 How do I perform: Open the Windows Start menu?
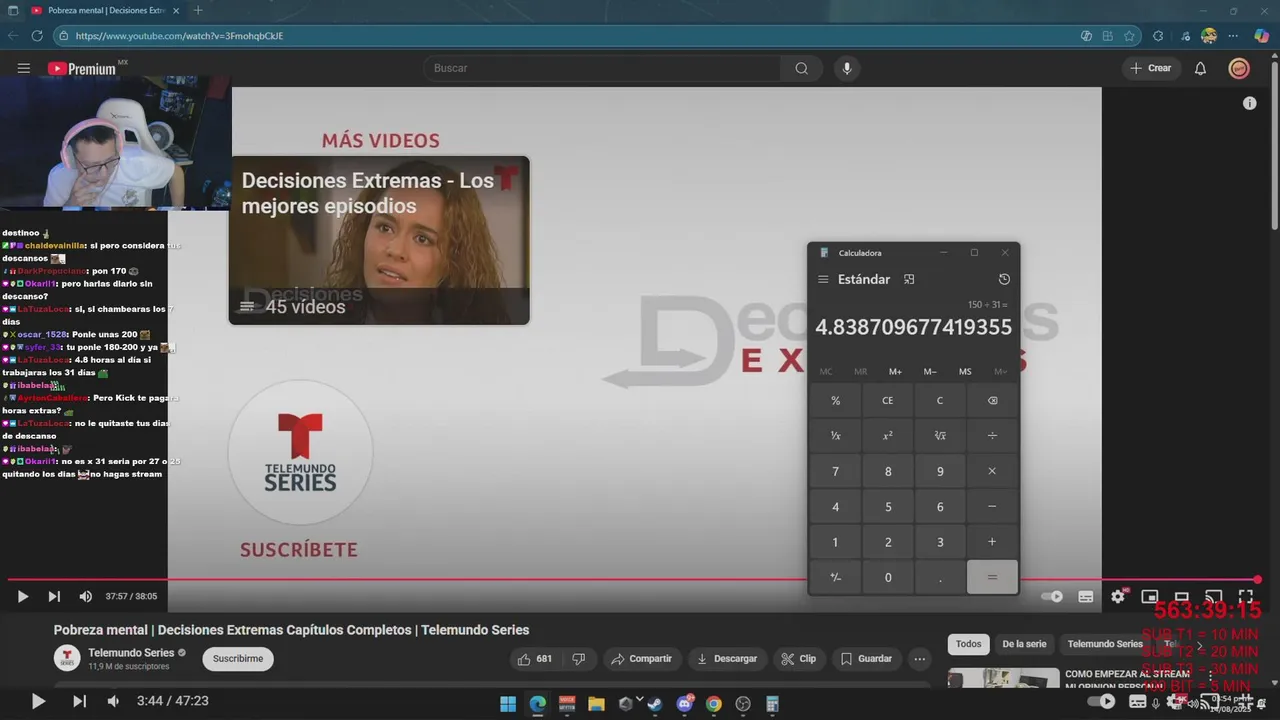pos(508,704)
